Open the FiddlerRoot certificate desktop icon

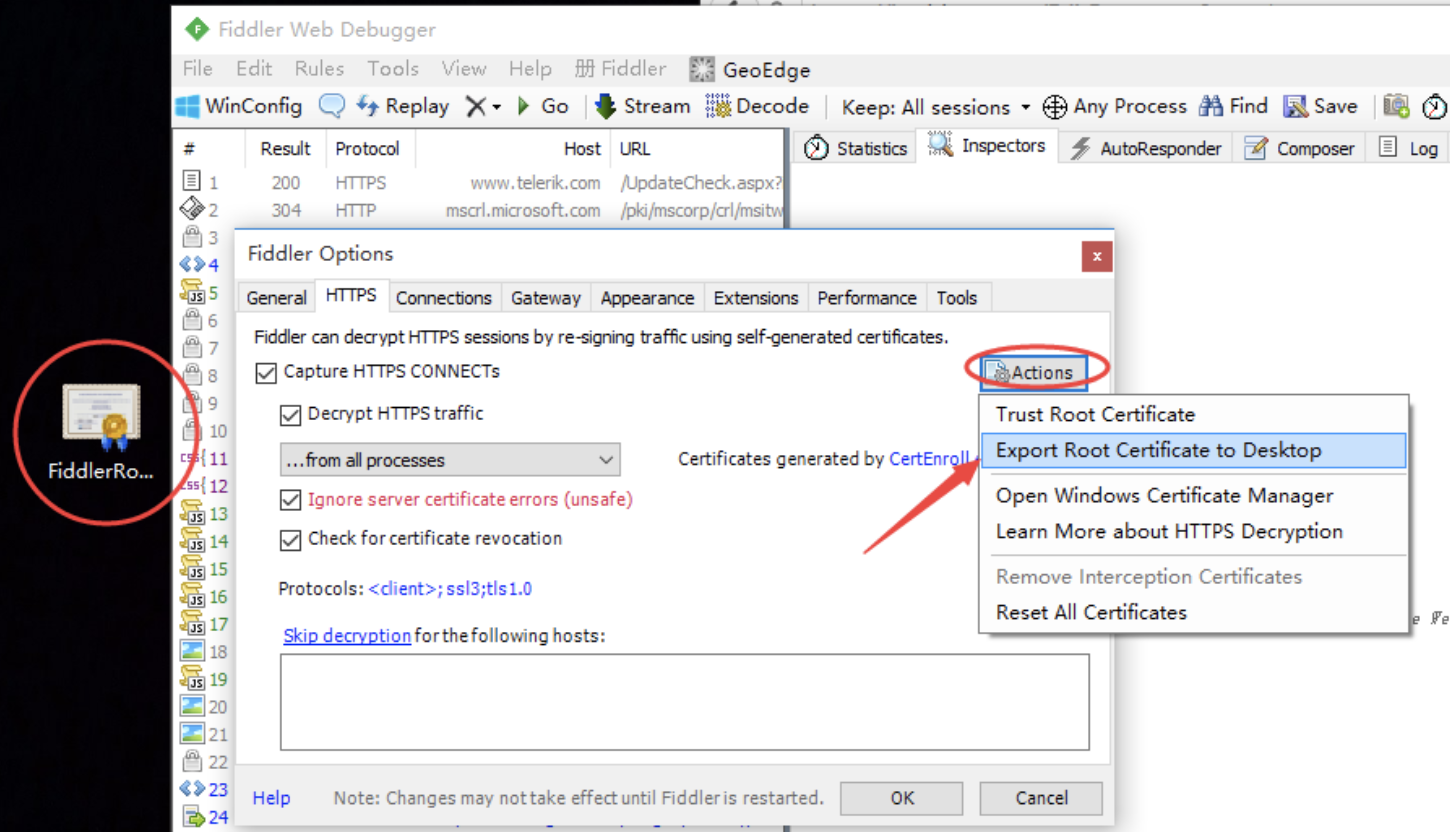coord(100,415)
